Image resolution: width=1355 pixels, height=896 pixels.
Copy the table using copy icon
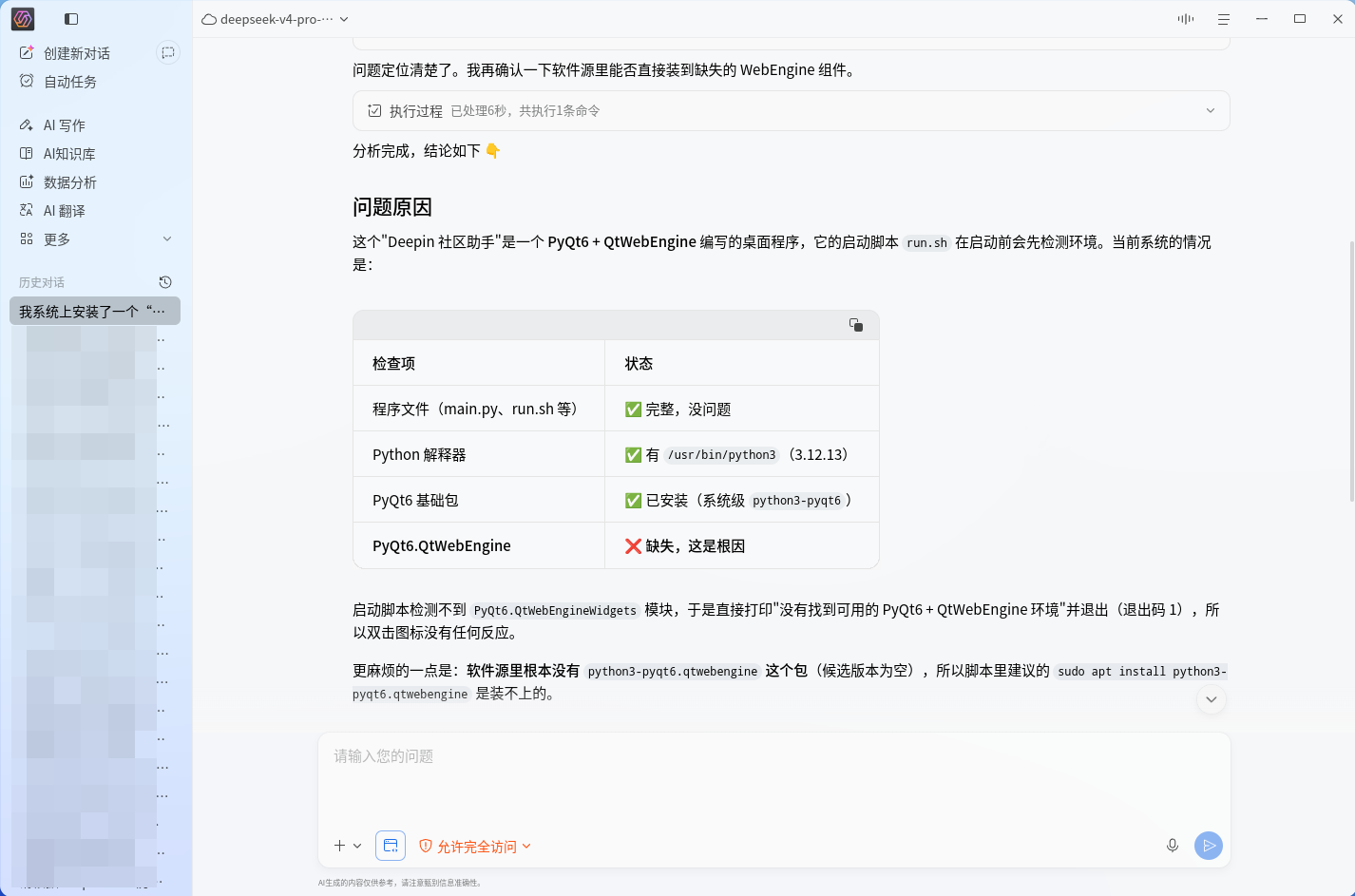[856, 325]
